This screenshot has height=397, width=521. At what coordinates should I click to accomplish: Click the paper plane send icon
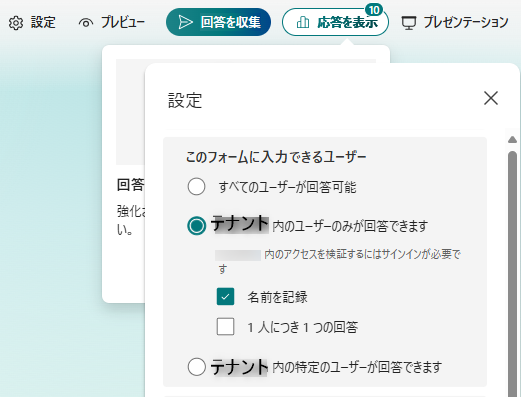click(185, 22)
